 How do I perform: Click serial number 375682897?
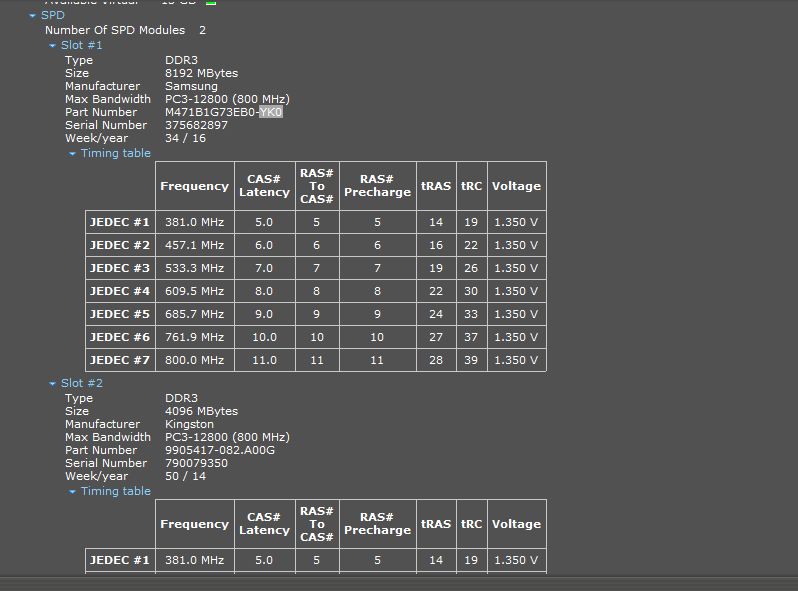pos(196,126)
